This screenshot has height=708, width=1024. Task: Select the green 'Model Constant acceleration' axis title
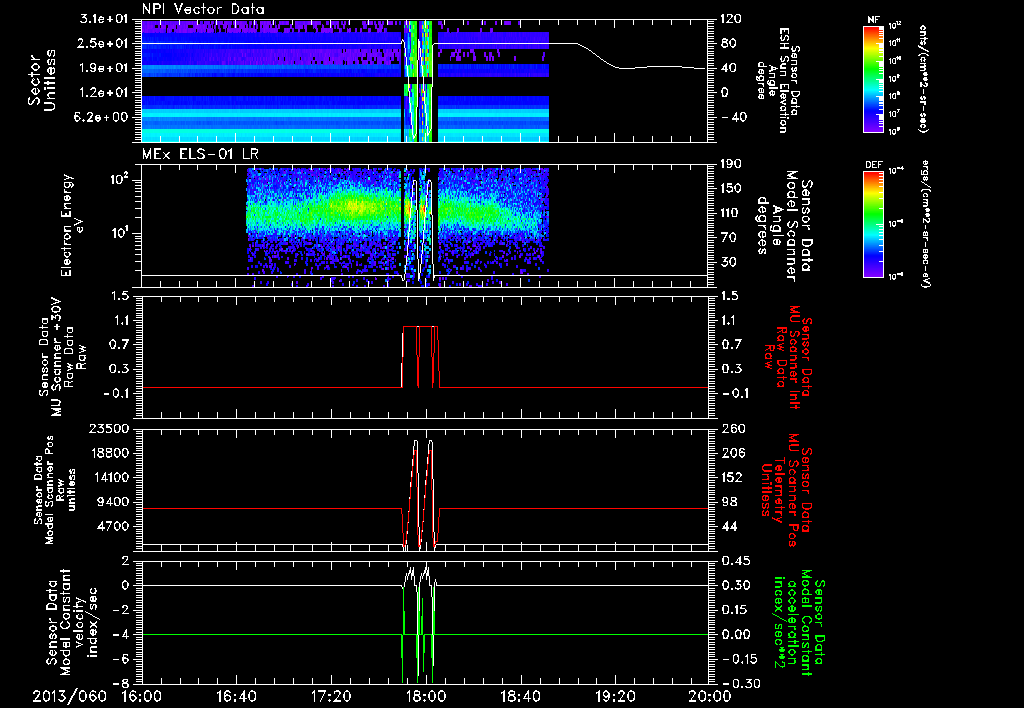[x=800, y=622]
